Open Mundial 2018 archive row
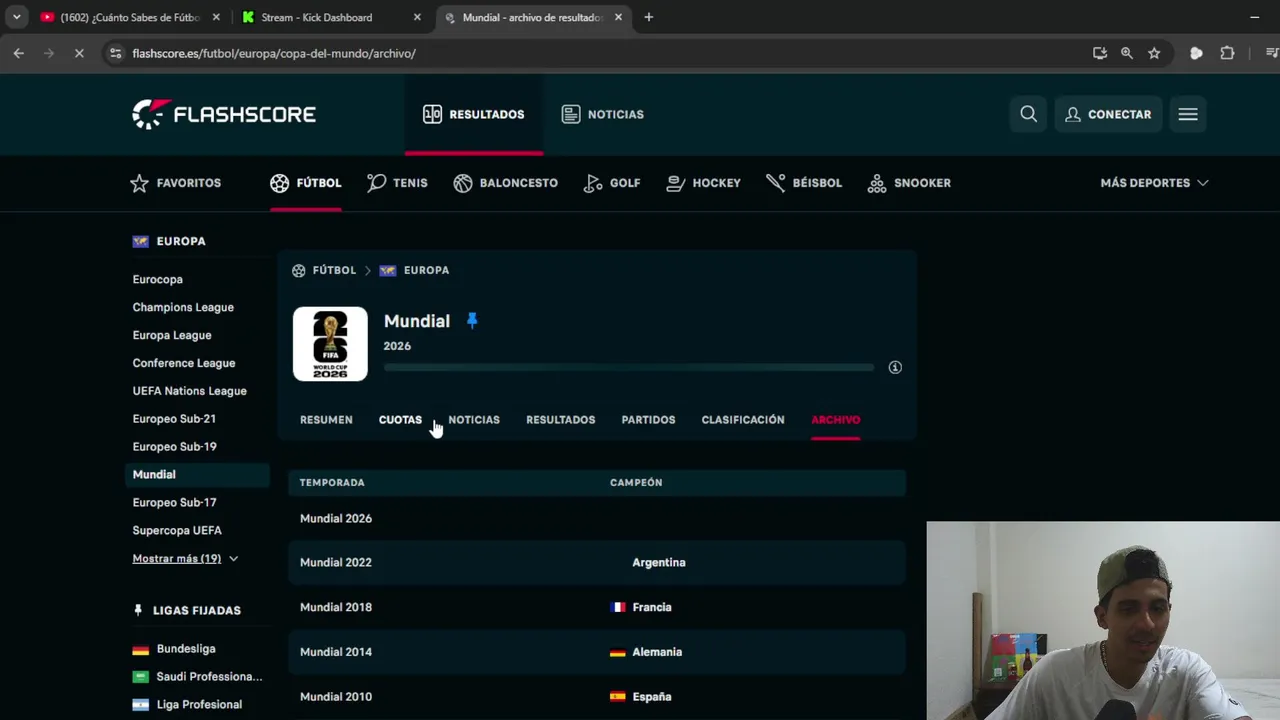This screenshot has width=1280, height=720. [x=597, y=607]
